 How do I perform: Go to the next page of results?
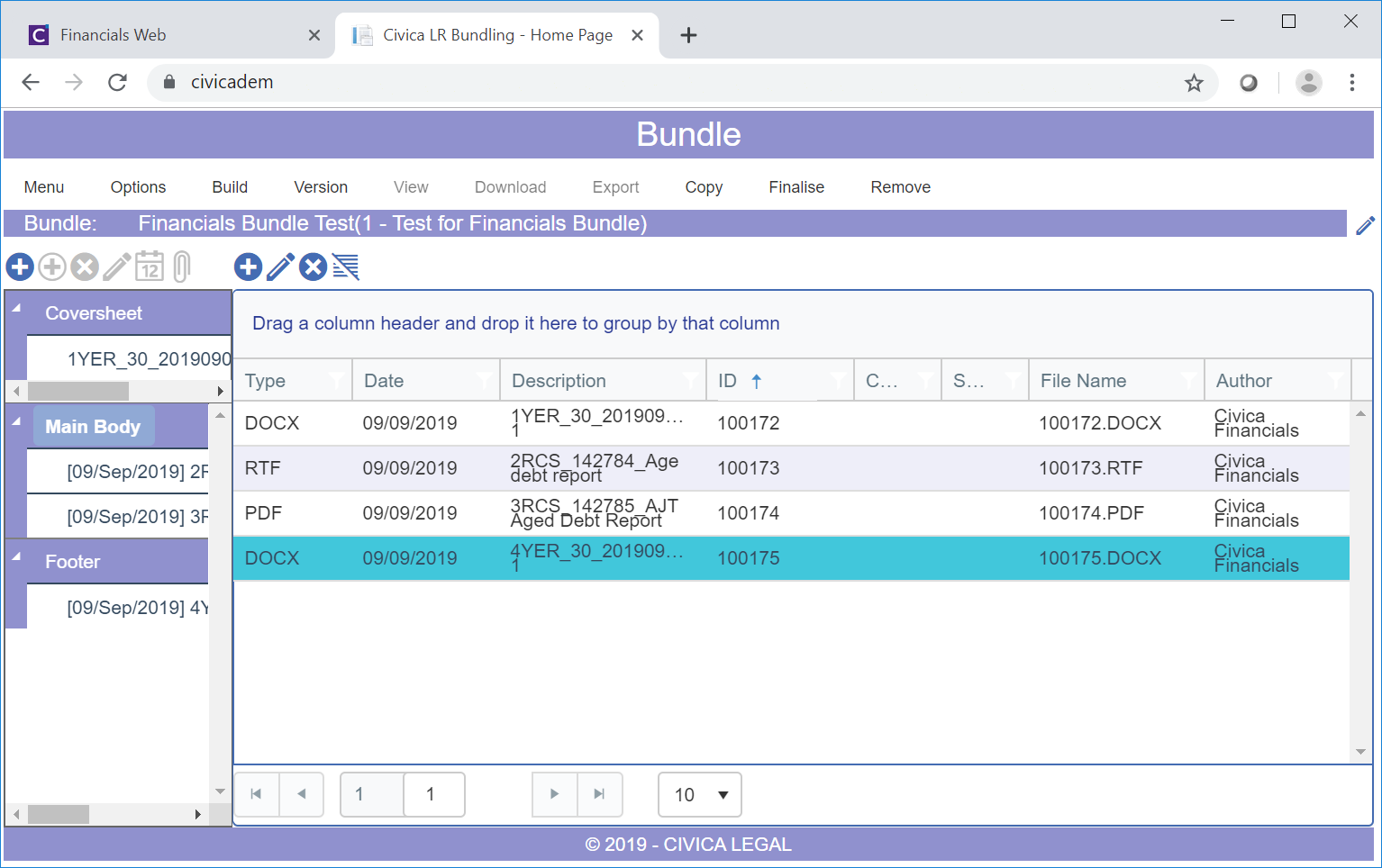tap(554, 794)
